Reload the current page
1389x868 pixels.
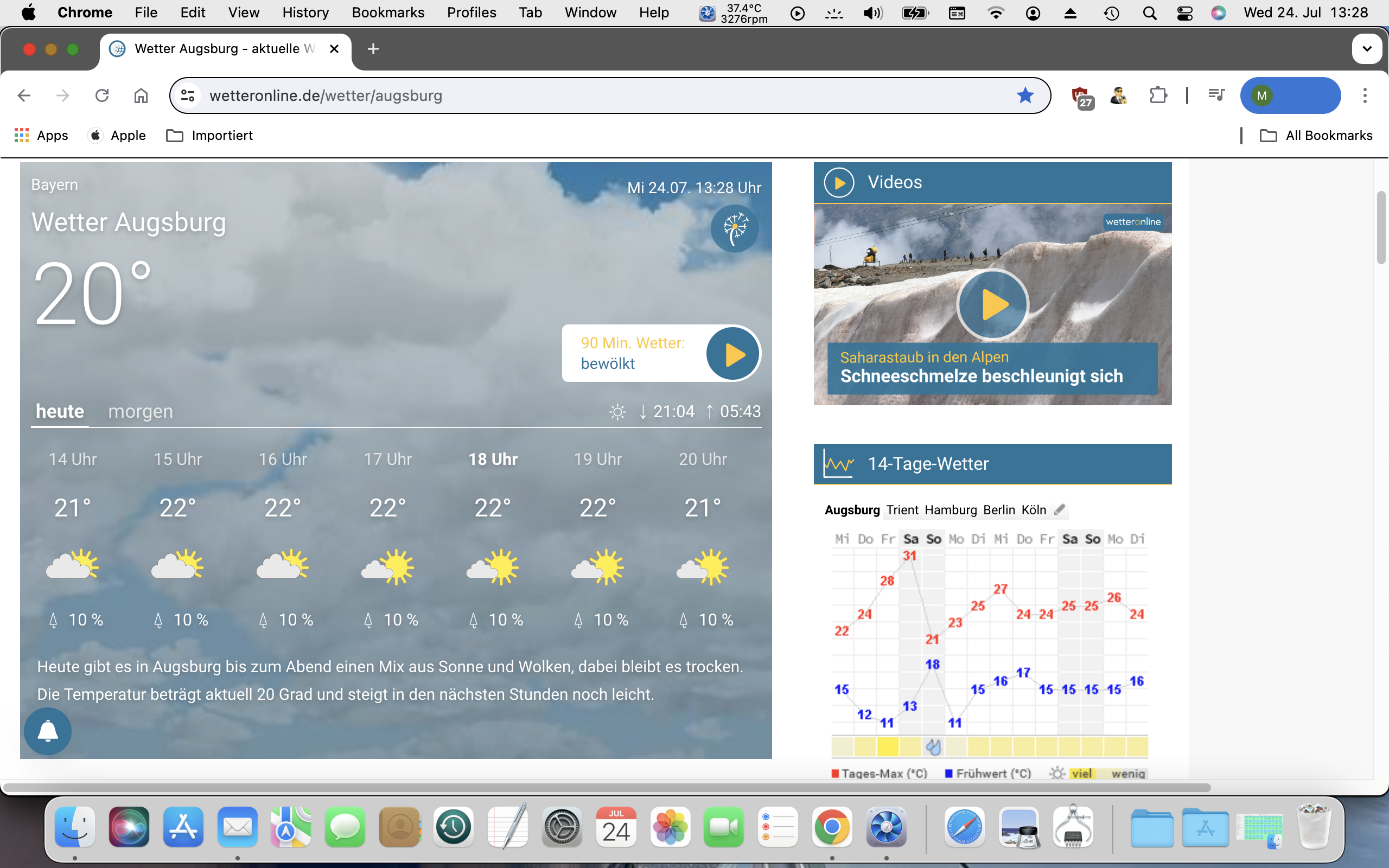pyautogui.click(x=101, y=95)
